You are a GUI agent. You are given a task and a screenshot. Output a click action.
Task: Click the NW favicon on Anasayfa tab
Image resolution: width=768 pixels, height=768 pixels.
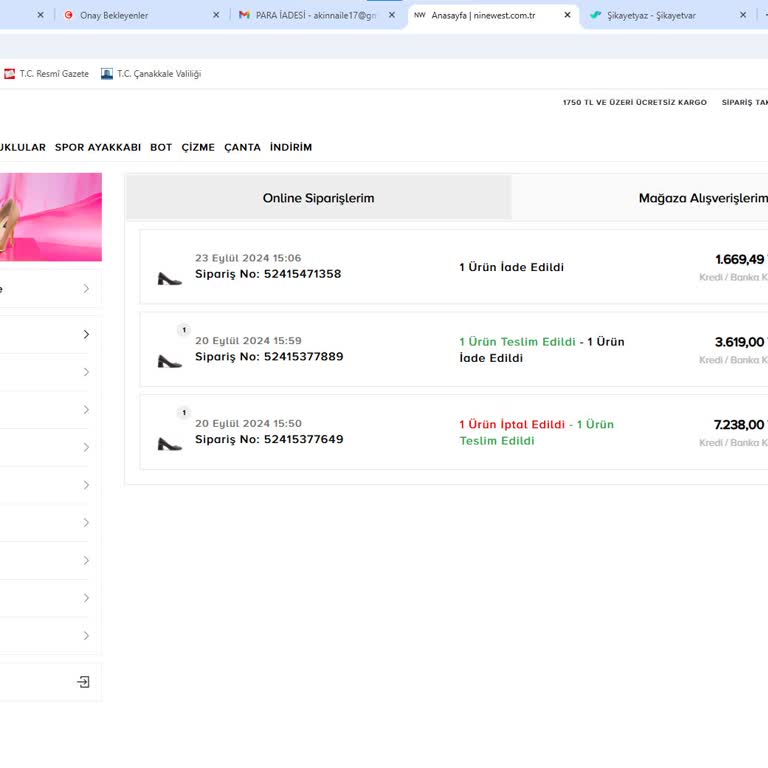point(420,15)
